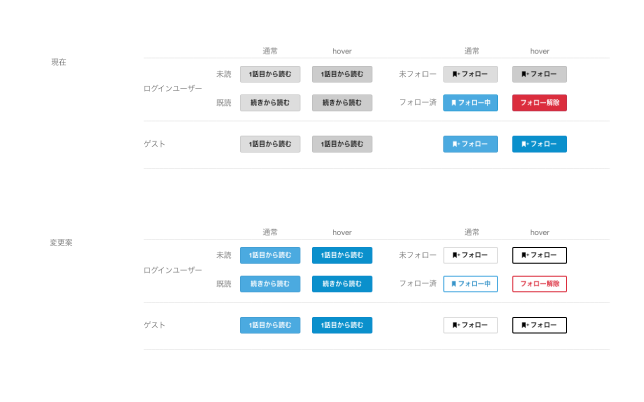Image resolution: width=644 pixels, height=402 pixels.
Task: Click bookmark icon on dark blue ゲスト hover フォロー button
Action: (x=524, y=144)
